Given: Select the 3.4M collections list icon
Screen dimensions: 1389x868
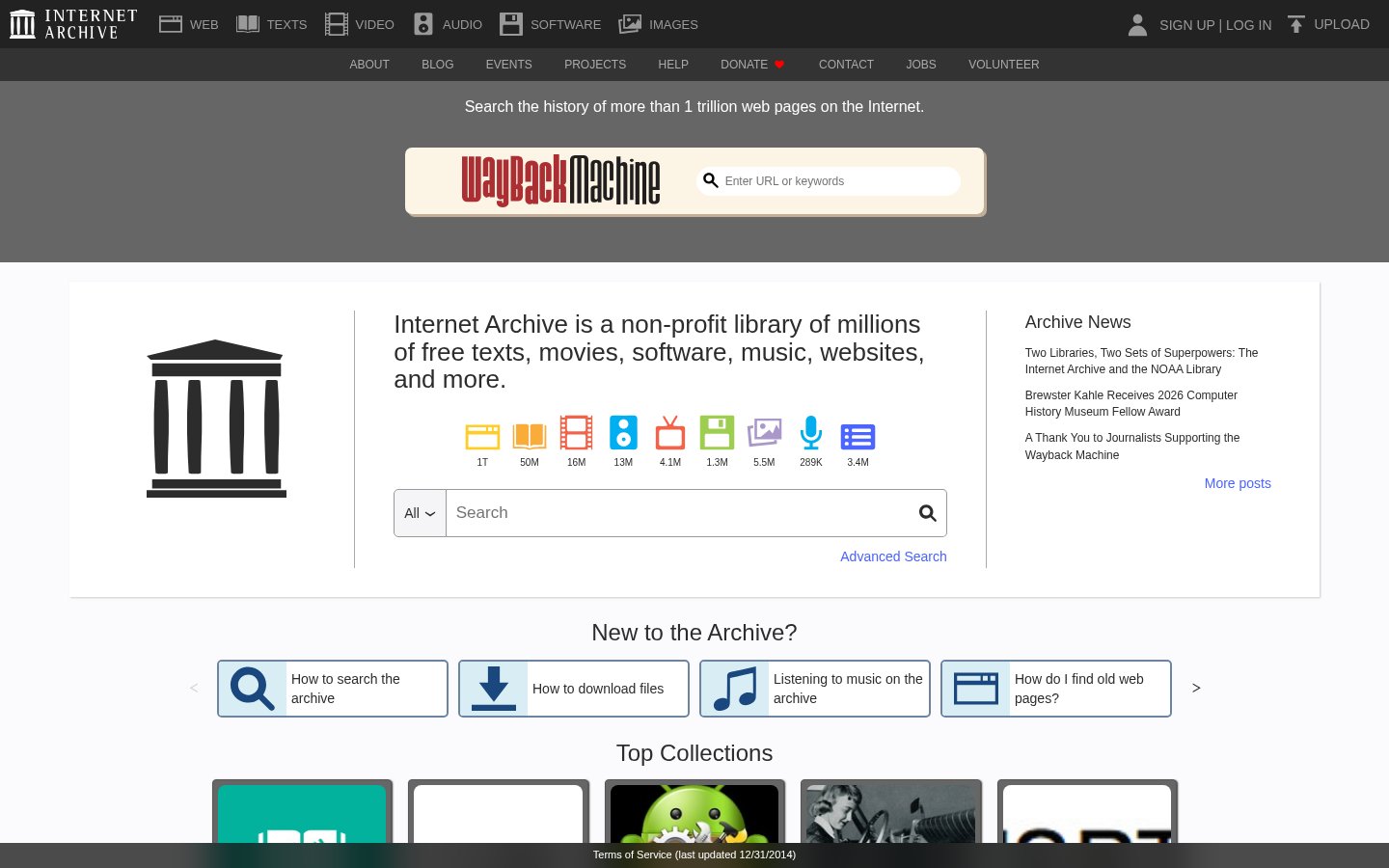Looking at the screenshot, I should (x=858, y=437).
